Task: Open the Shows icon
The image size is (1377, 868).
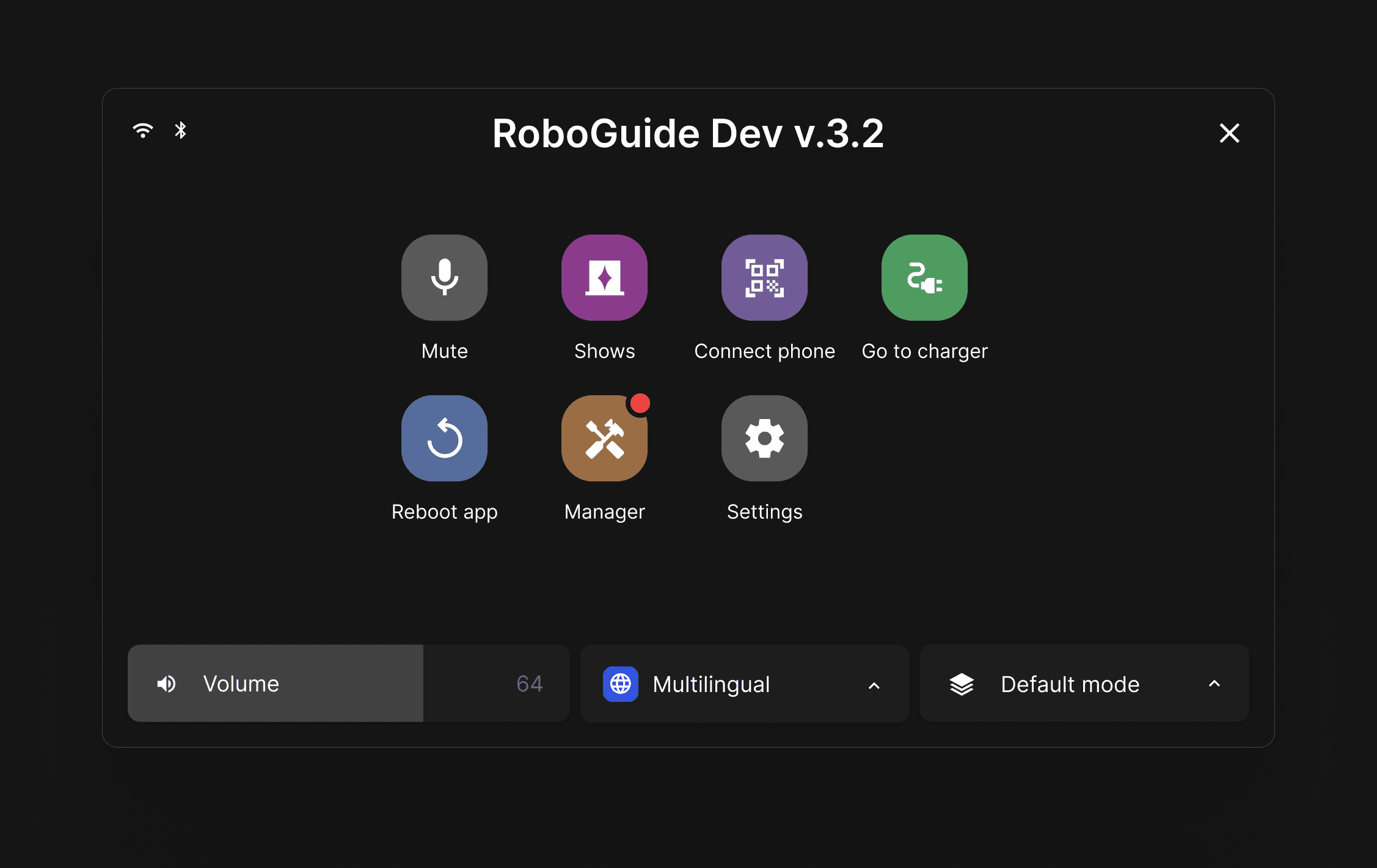Action: 604,277
